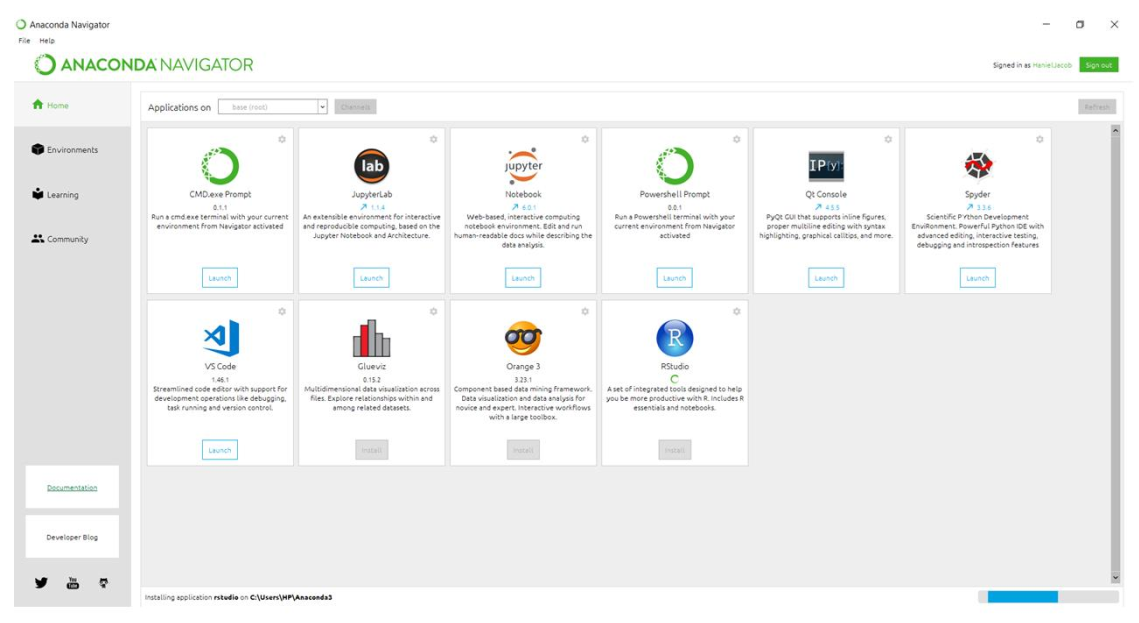Open the Developer Blog link
Viewport: 1139px width, 623px height.
point(72,537)
